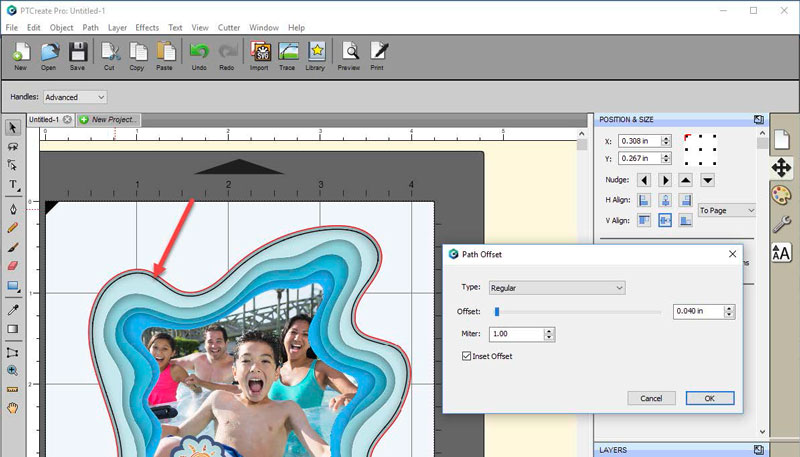Detach the Position & Size panel
The height and width of the screenshot is (457, 800).
coord(759,119)
